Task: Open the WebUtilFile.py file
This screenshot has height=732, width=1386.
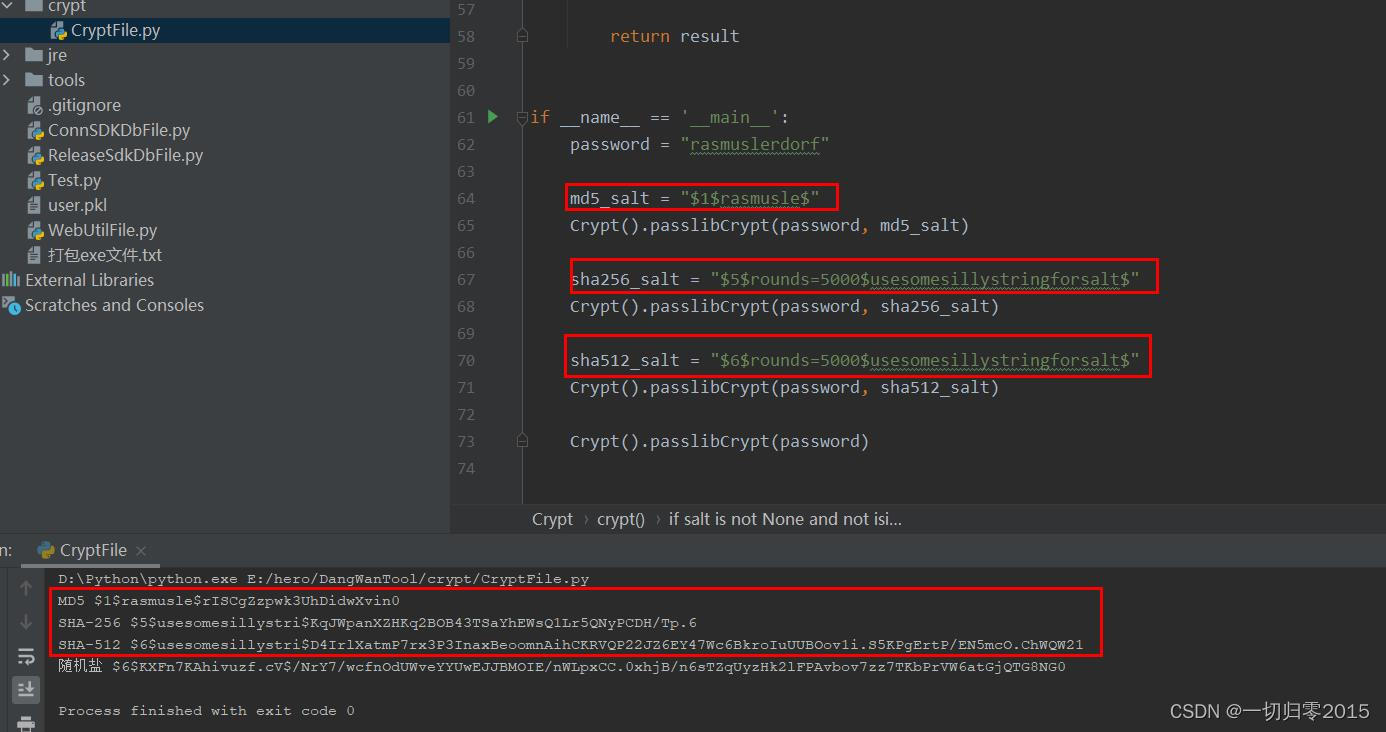Action: coord(100,230)
